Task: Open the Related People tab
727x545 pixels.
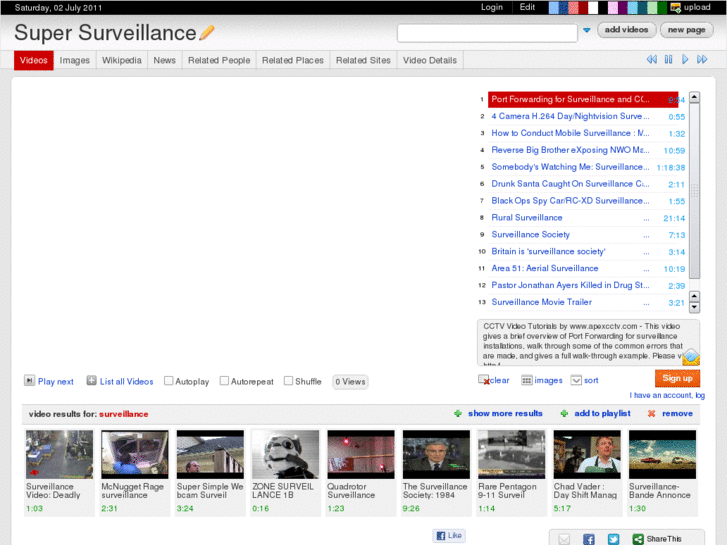Action: [218, 60]
